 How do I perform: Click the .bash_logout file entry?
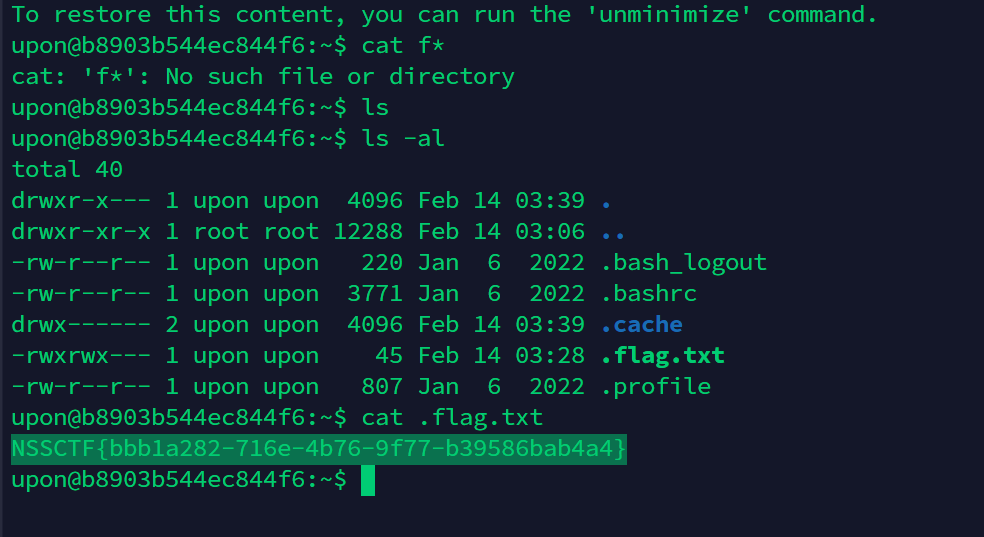click(683, 263)
